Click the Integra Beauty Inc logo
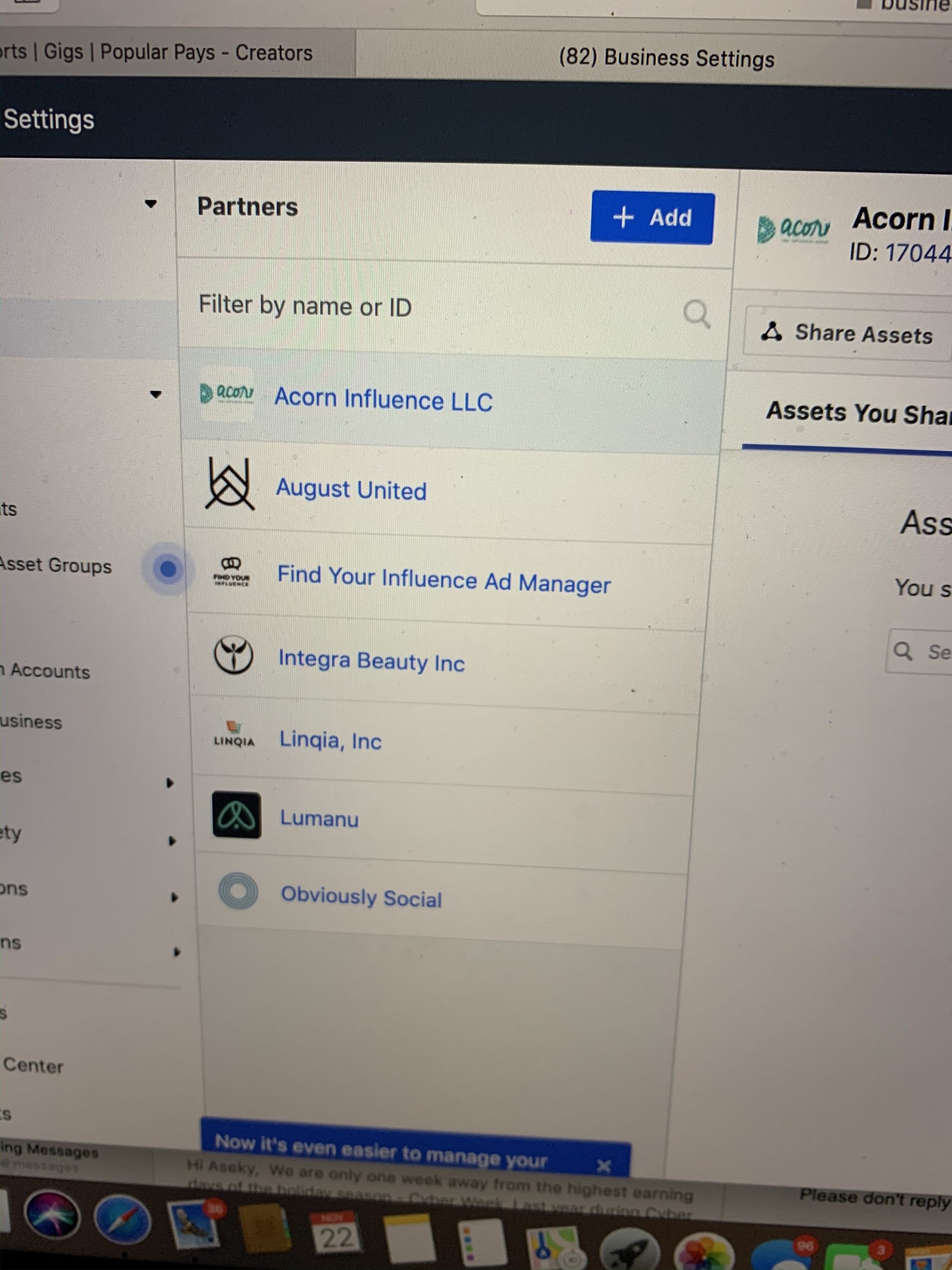 233,654
